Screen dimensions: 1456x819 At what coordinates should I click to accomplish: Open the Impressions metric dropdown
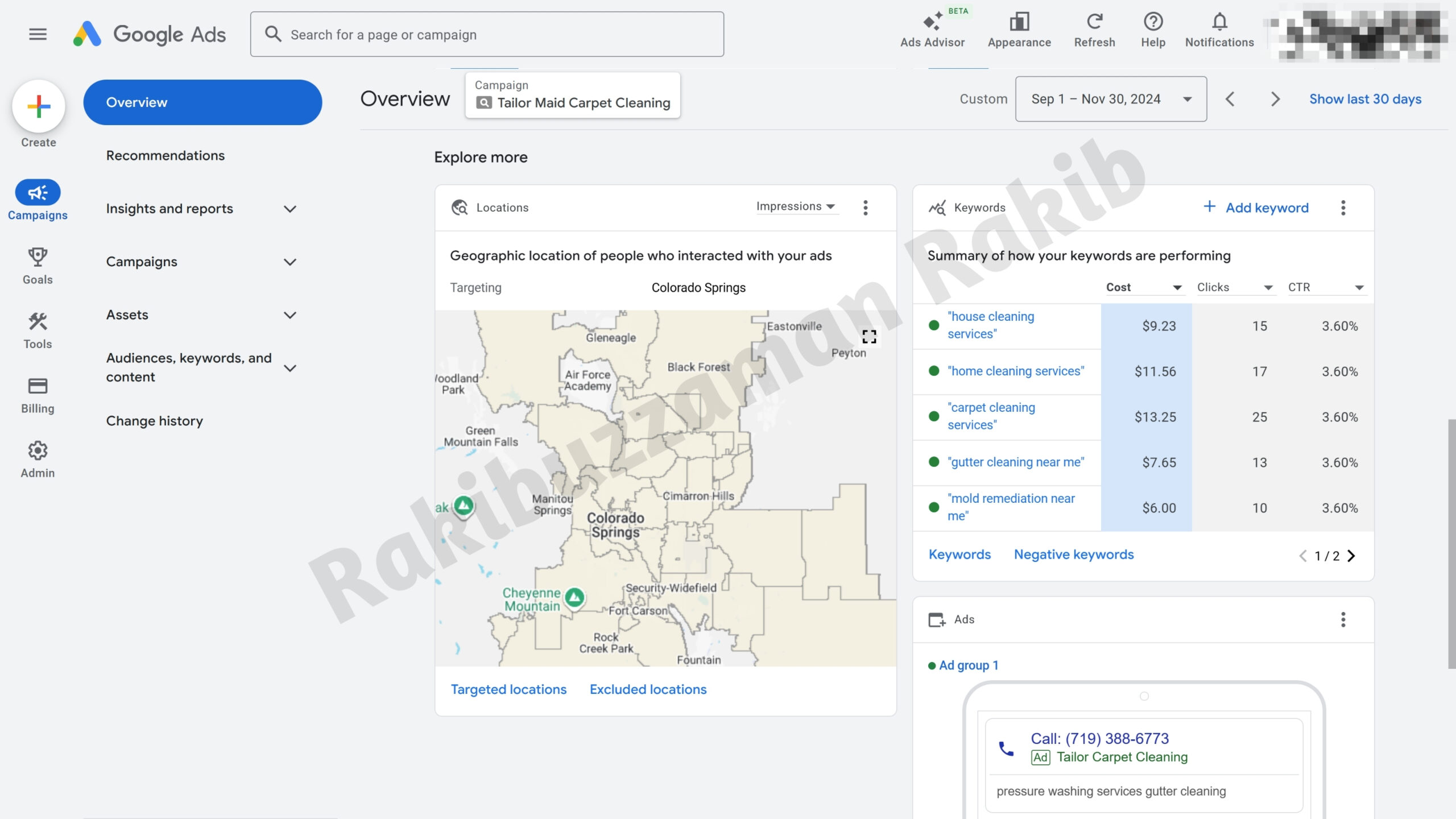pos(795,206)
